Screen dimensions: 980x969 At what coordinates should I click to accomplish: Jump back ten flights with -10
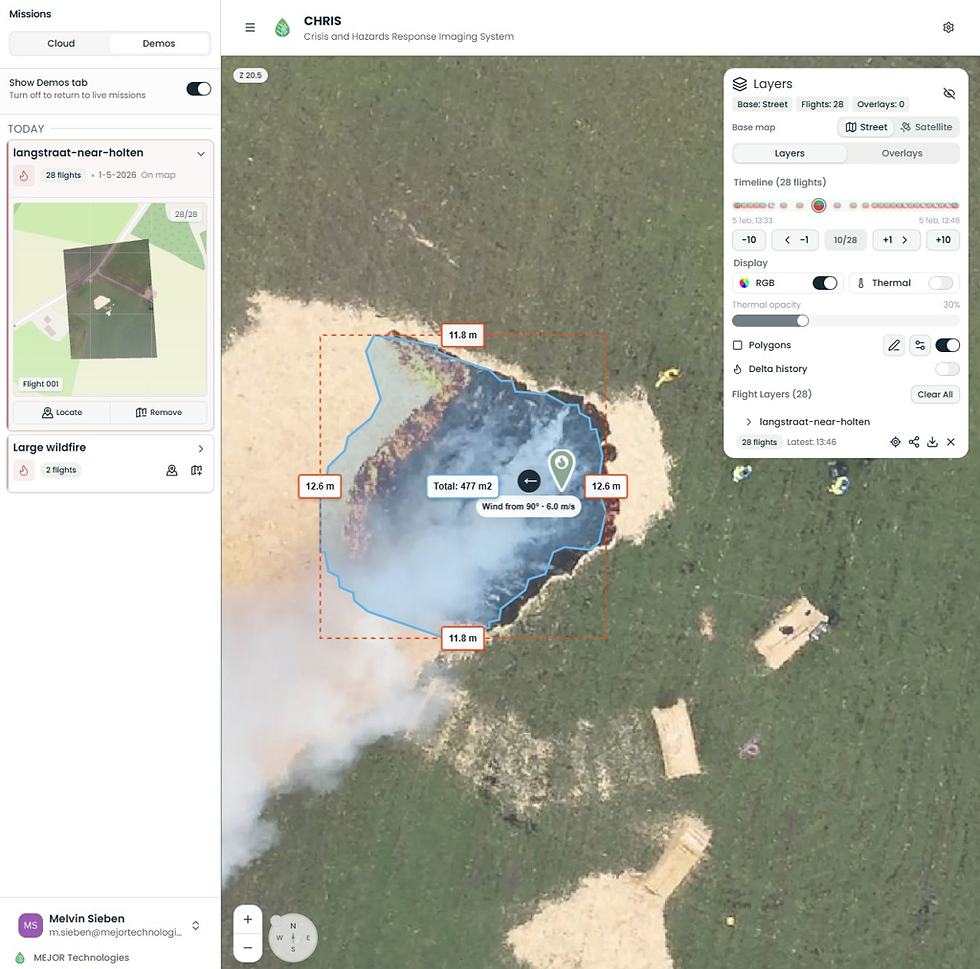coord(749,240)
